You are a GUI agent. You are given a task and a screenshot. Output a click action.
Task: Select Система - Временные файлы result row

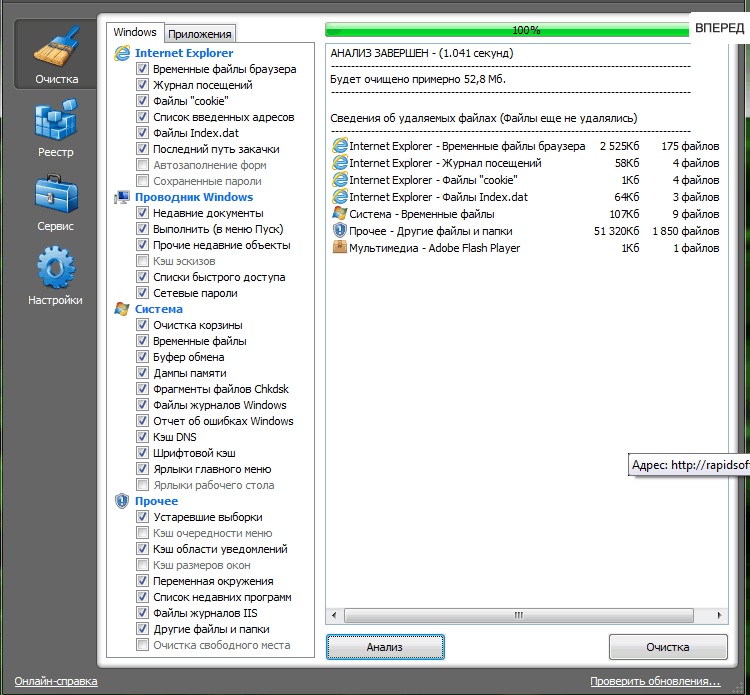coord(526,214)
